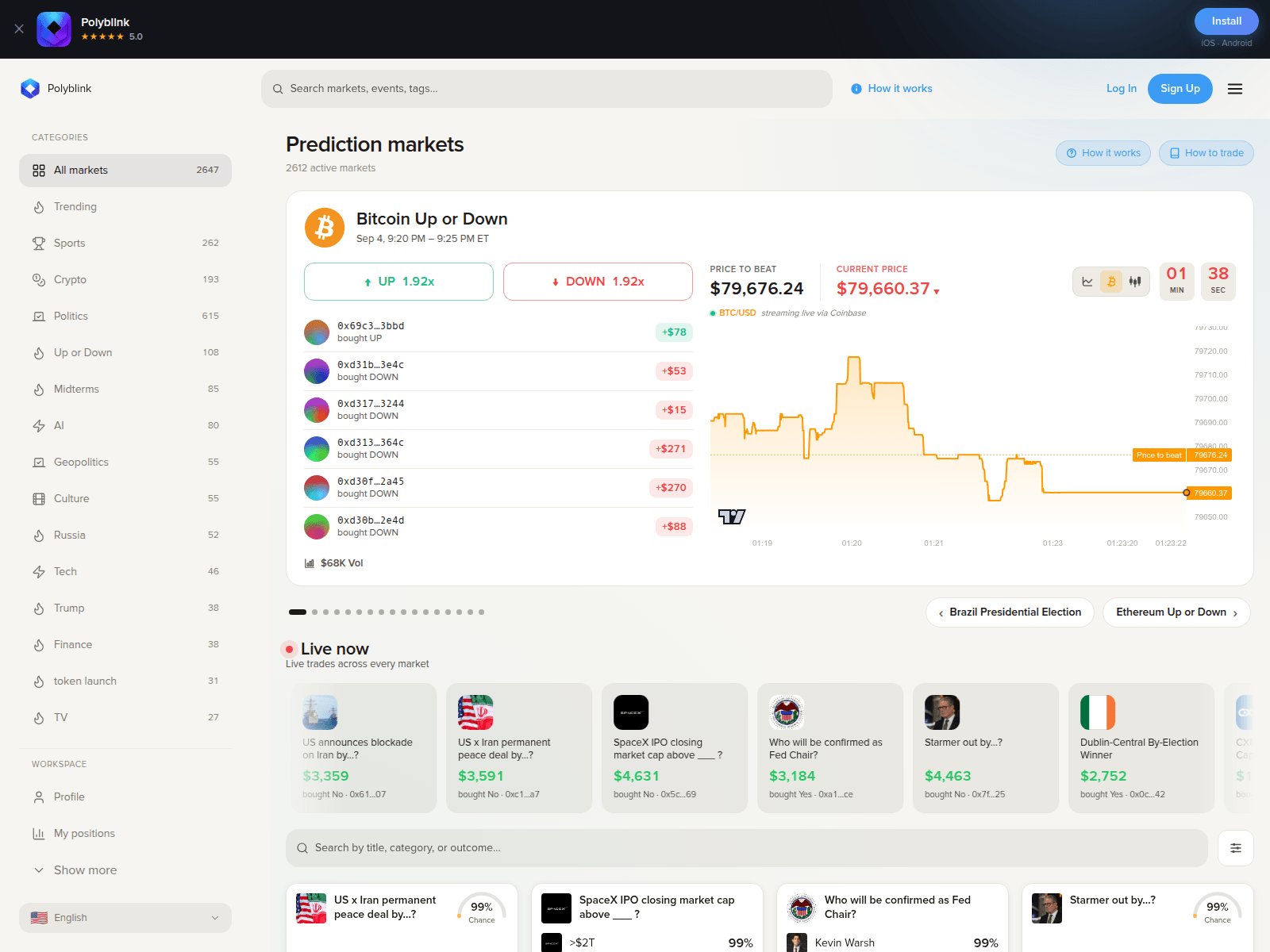Open How it works link in header

click(x=891, y=89)
